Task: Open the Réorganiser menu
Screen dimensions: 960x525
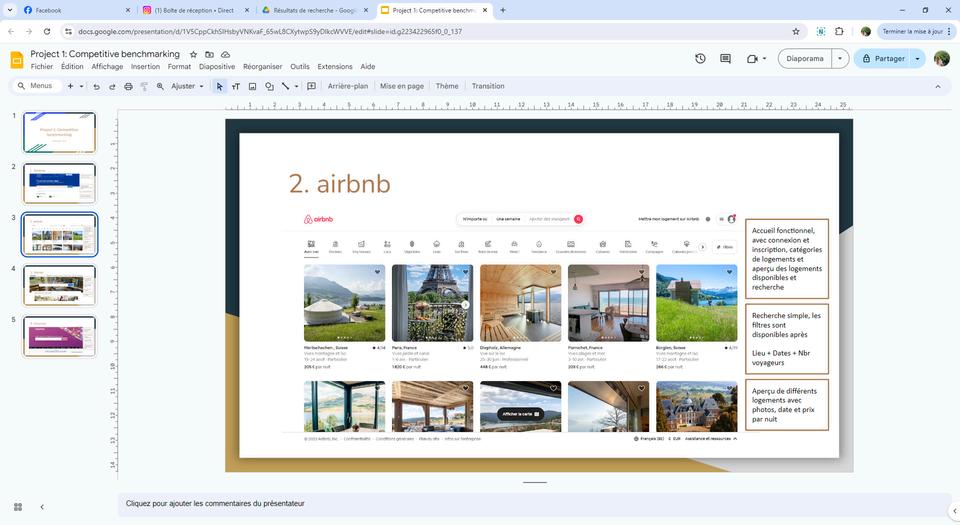Action: click(263, 67)
